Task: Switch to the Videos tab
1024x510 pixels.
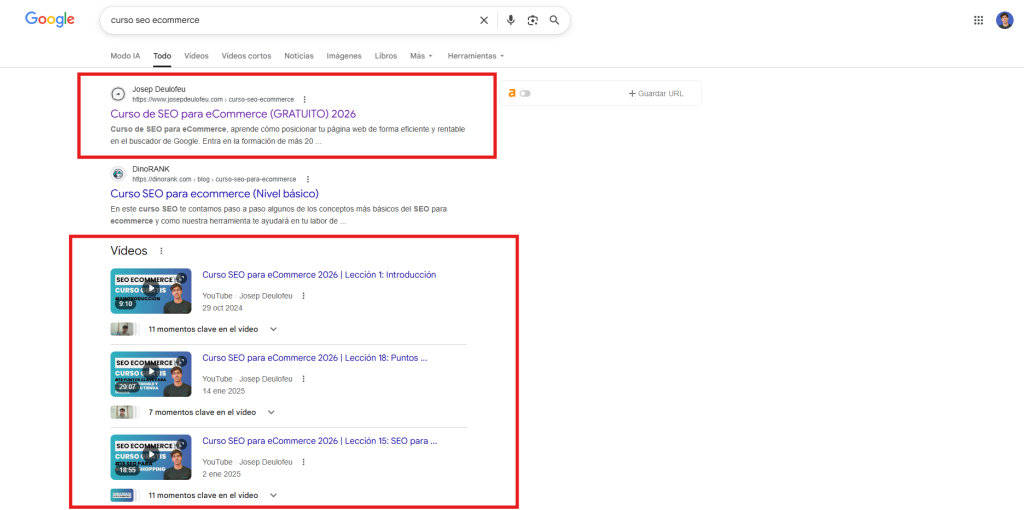Action: [197, 56]
